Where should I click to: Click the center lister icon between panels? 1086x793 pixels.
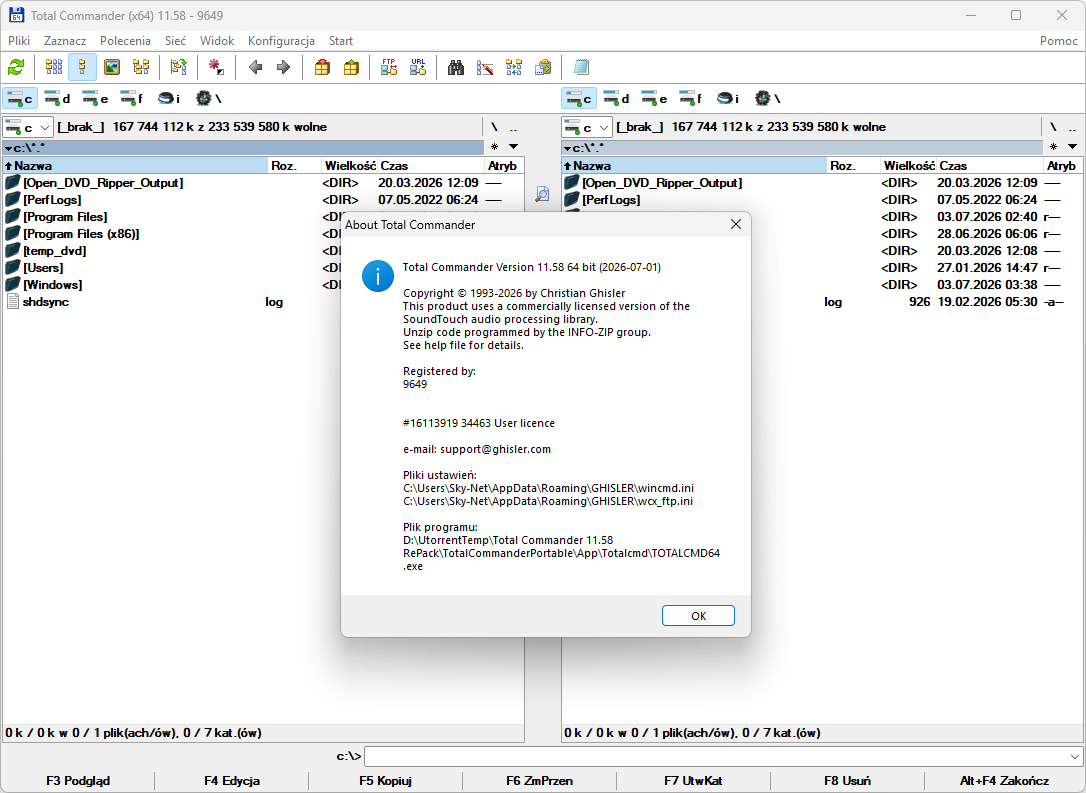[542, 194]
